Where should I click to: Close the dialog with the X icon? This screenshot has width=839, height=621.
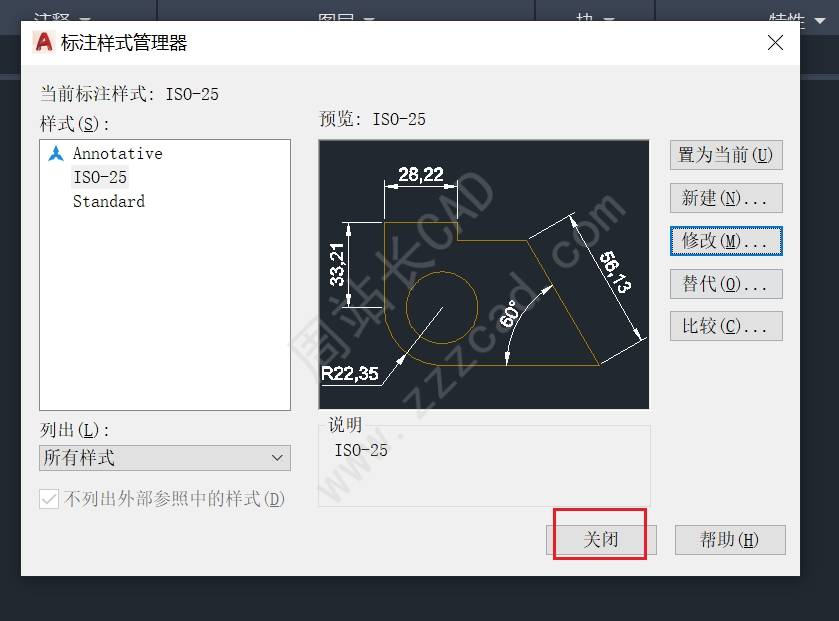pyautogui.click(x=775, y=42)
